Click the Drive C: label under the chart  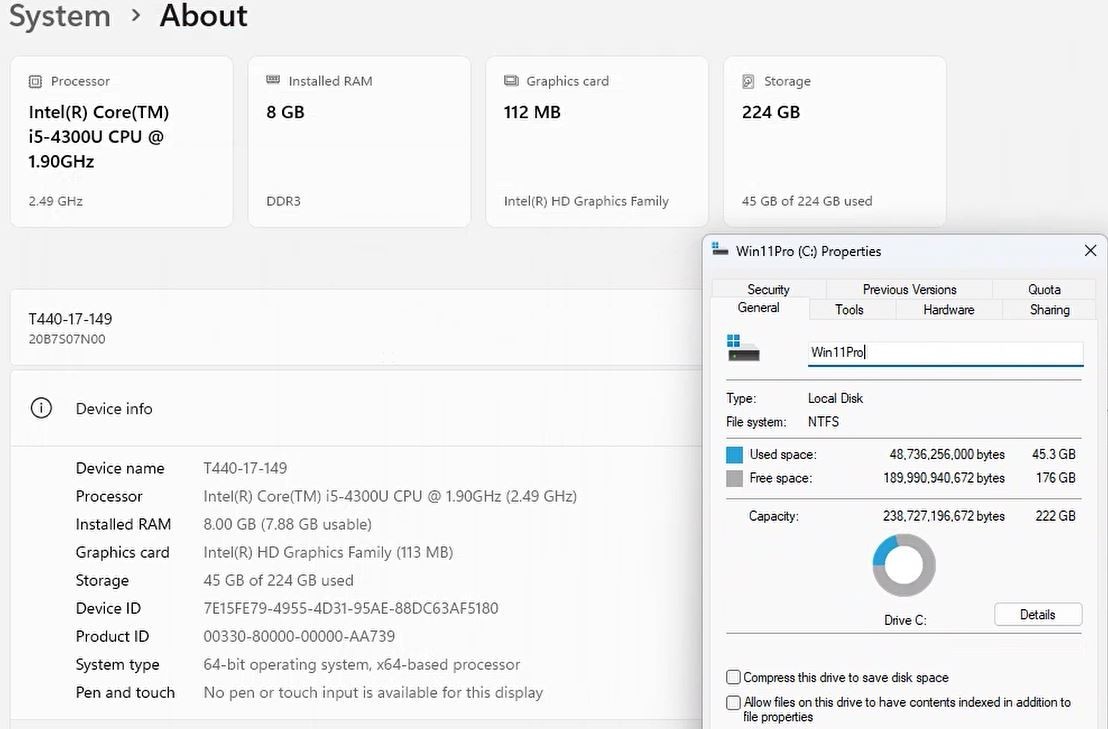[x=905, y=620]
